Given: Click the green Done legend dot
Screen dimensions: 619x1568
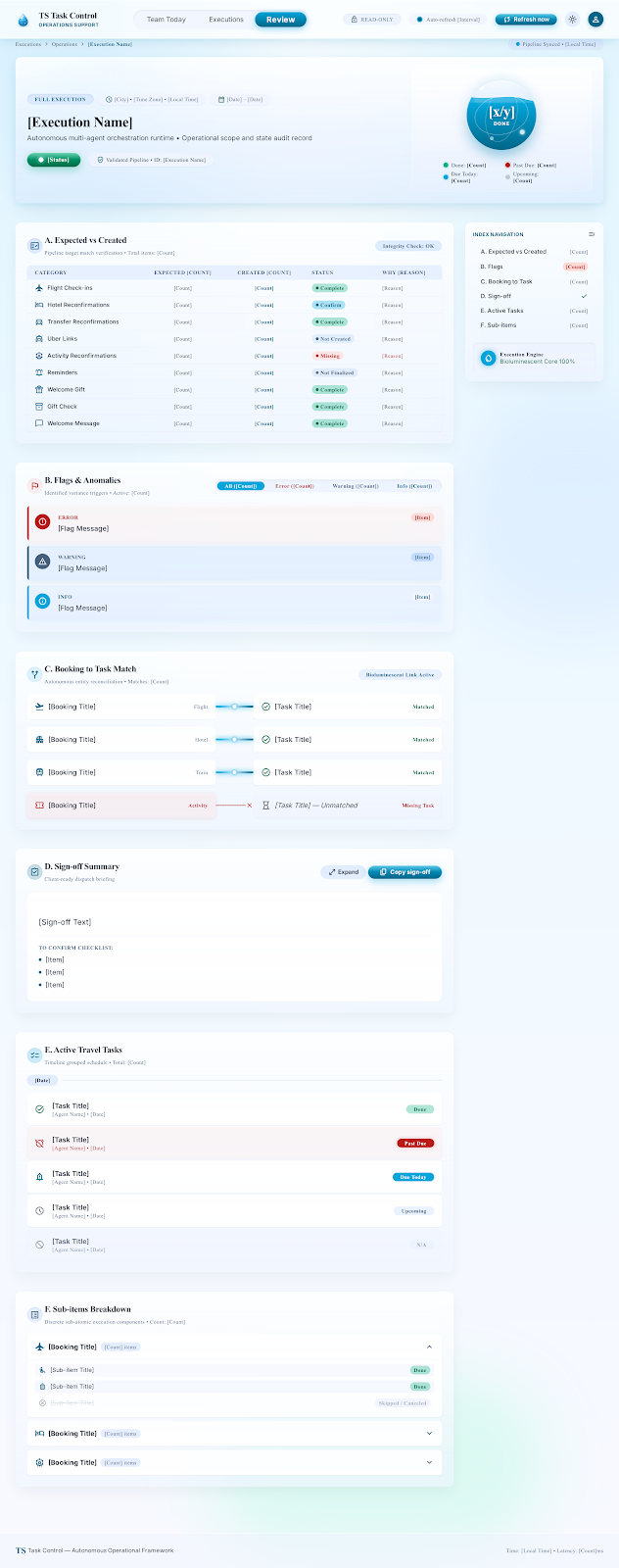Looking at the screenshot, I should point(446,165).
